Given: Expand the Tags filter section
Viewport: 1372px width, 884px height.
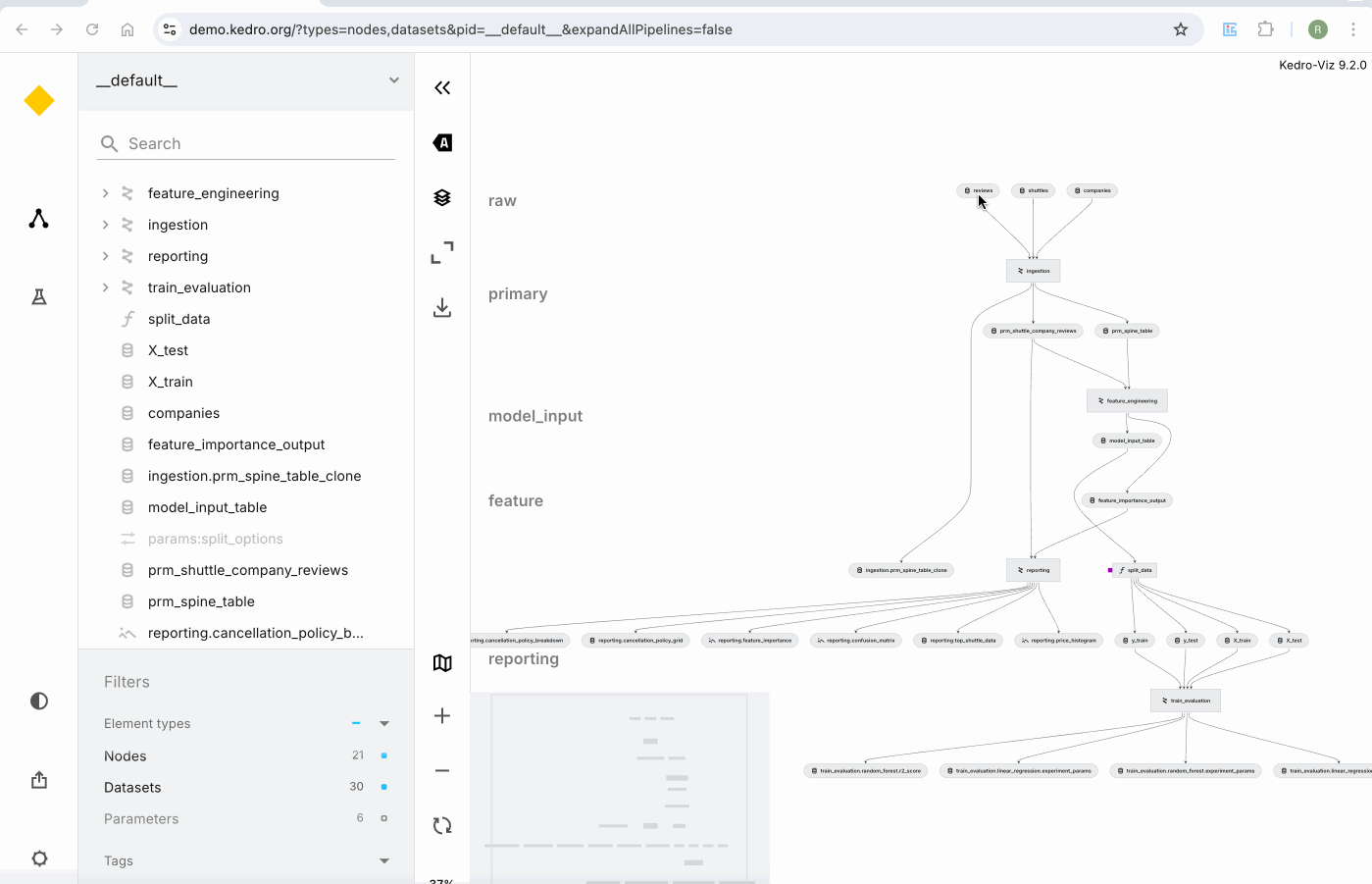Looking at the screenshot, I should [384, 860].
